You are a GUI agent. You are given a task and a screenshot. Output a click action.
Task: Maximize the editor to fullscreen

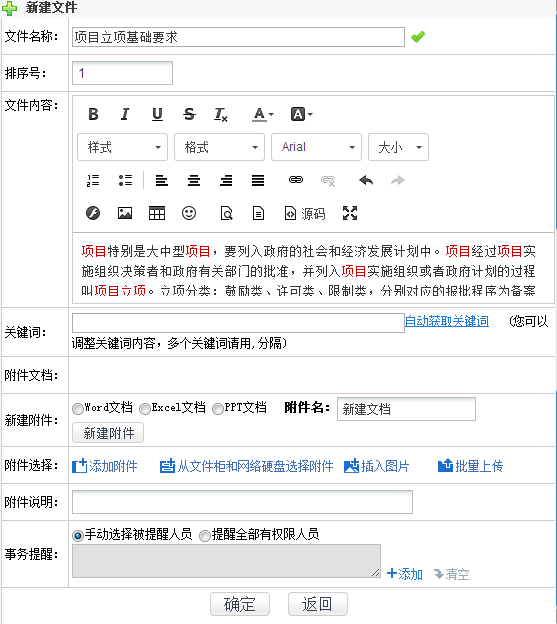(x=350, y=213)
